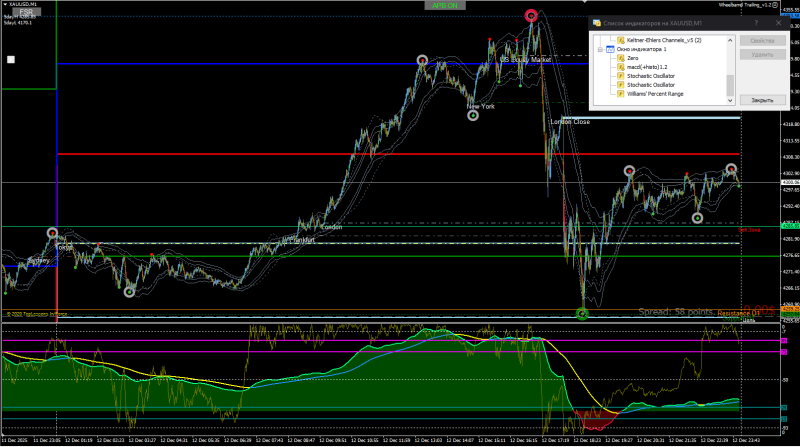Click the Удалить button
Viewport: 800px width, 447px height.
[762, 55]
